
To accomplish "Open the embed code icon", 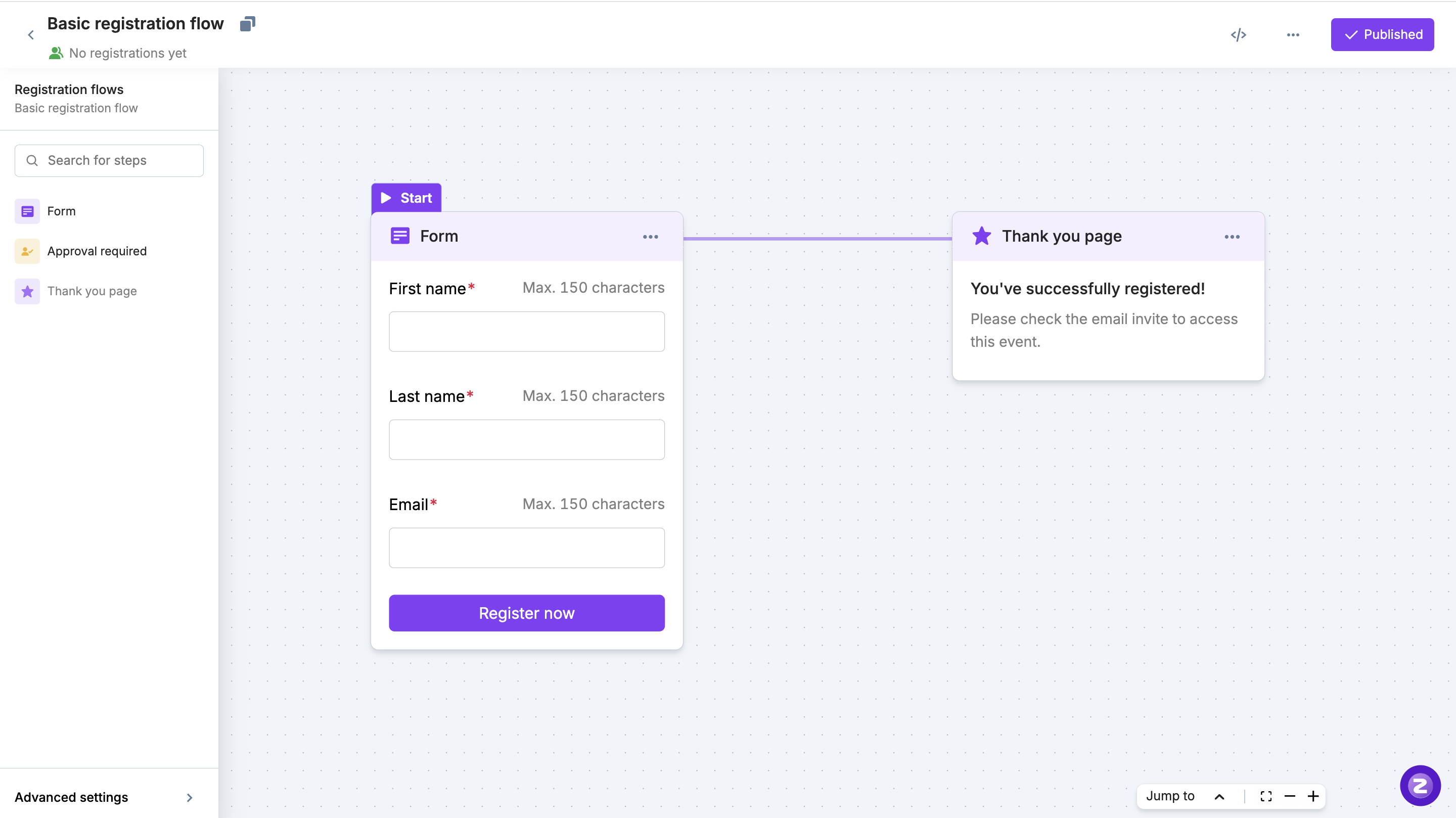I will coord(1239,35).
